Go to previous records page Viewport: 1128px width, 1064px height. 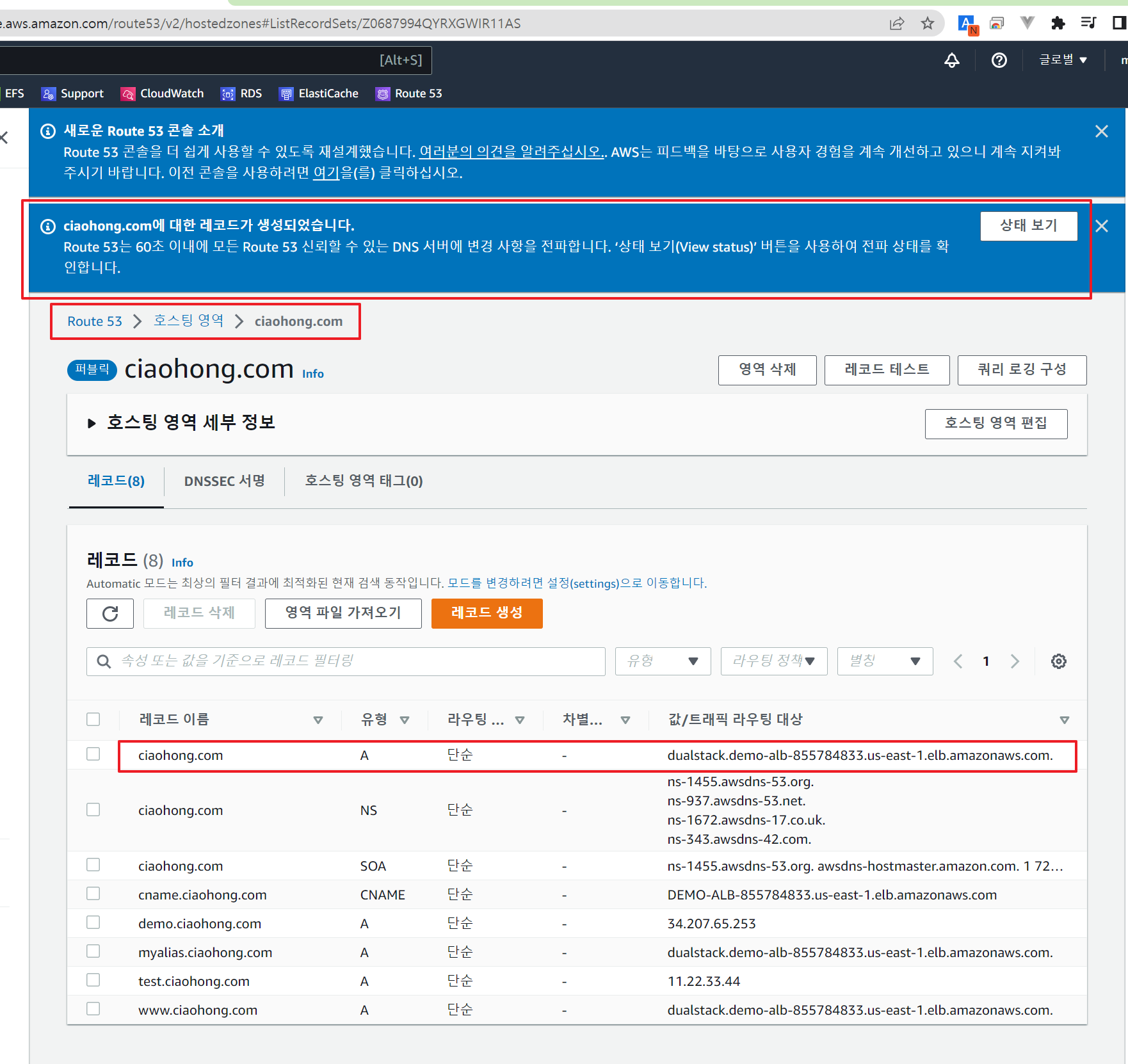[x=958, y=661]
